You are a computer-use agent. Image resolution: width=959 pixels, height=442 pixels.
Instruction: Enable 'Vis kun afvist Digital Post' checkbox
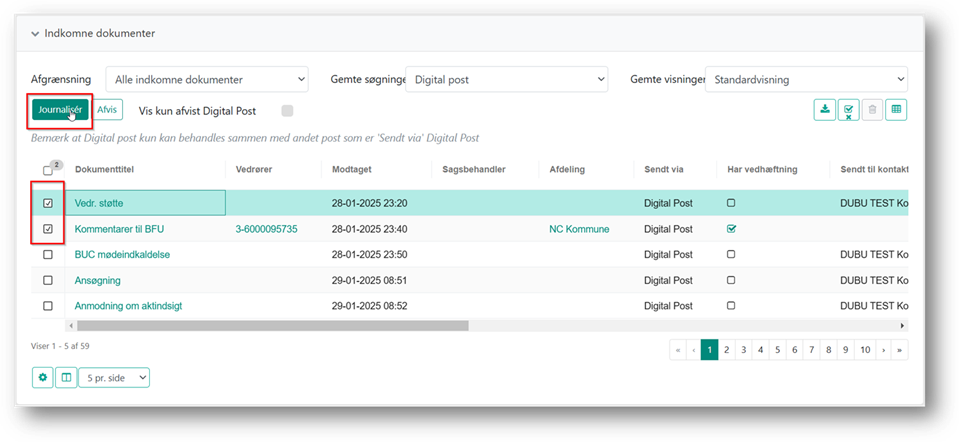288,111
